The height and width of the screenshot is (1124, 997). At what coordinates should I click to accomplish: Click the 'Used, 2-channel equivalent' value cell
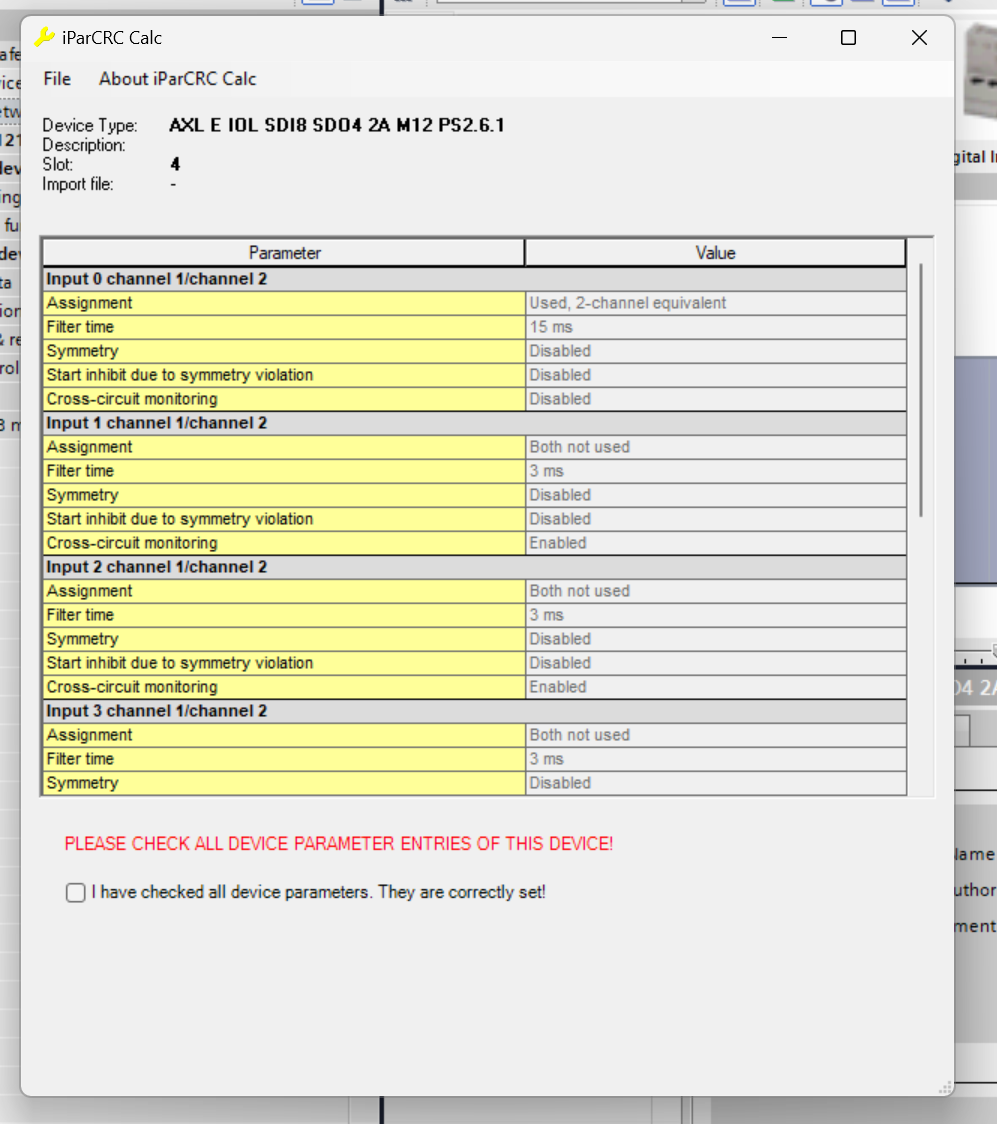click(x=715, y=303)
